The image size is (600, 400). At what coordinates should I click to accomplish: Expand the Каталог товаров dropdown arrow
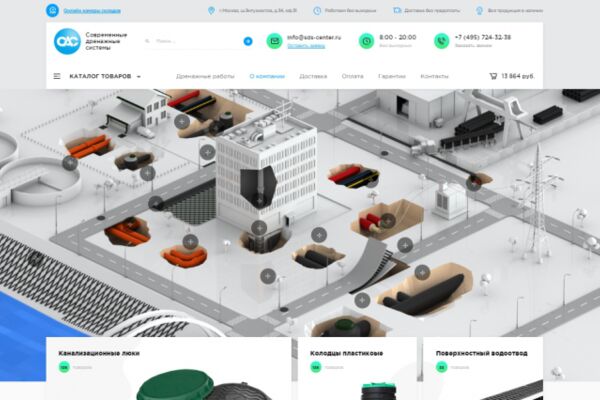139,77
